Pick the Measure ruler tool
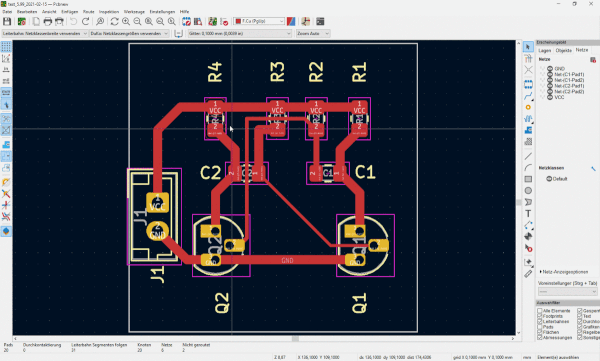 point(528,273)
